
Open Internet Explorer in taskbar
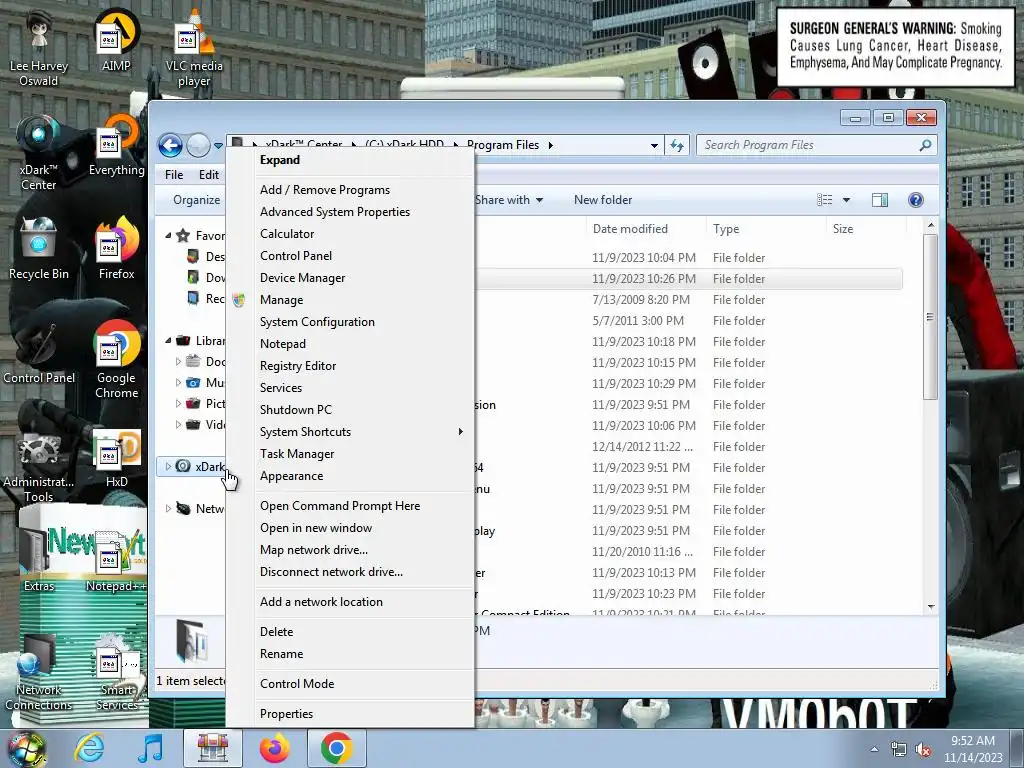pyautogui.click(x=89, y=748)
